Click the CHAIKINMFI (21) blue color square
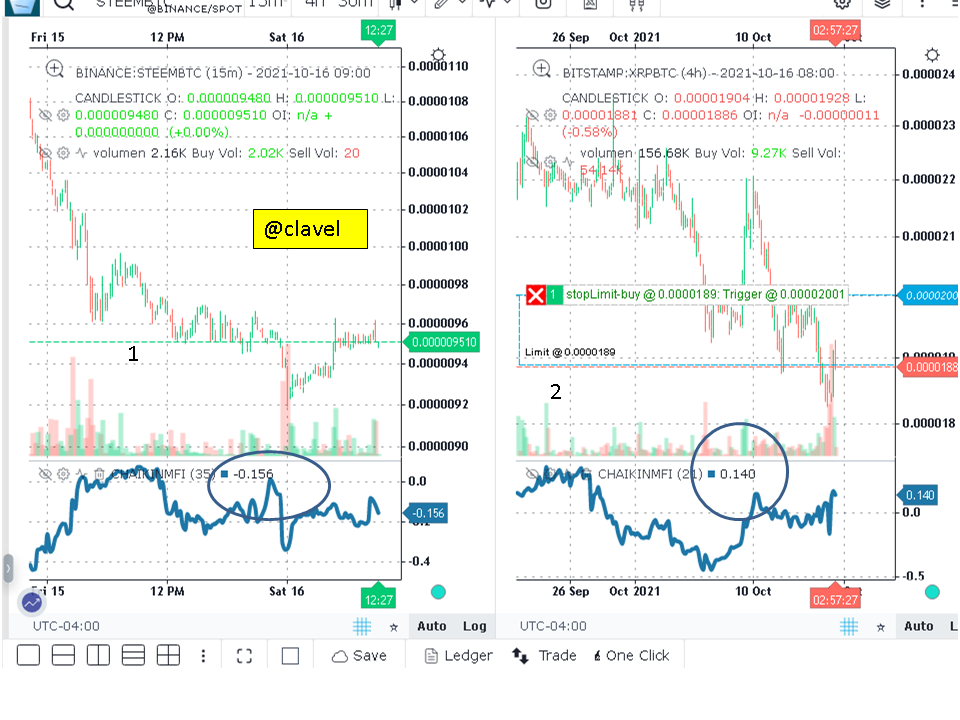The image size is (960, 720). tap(711, 474)
